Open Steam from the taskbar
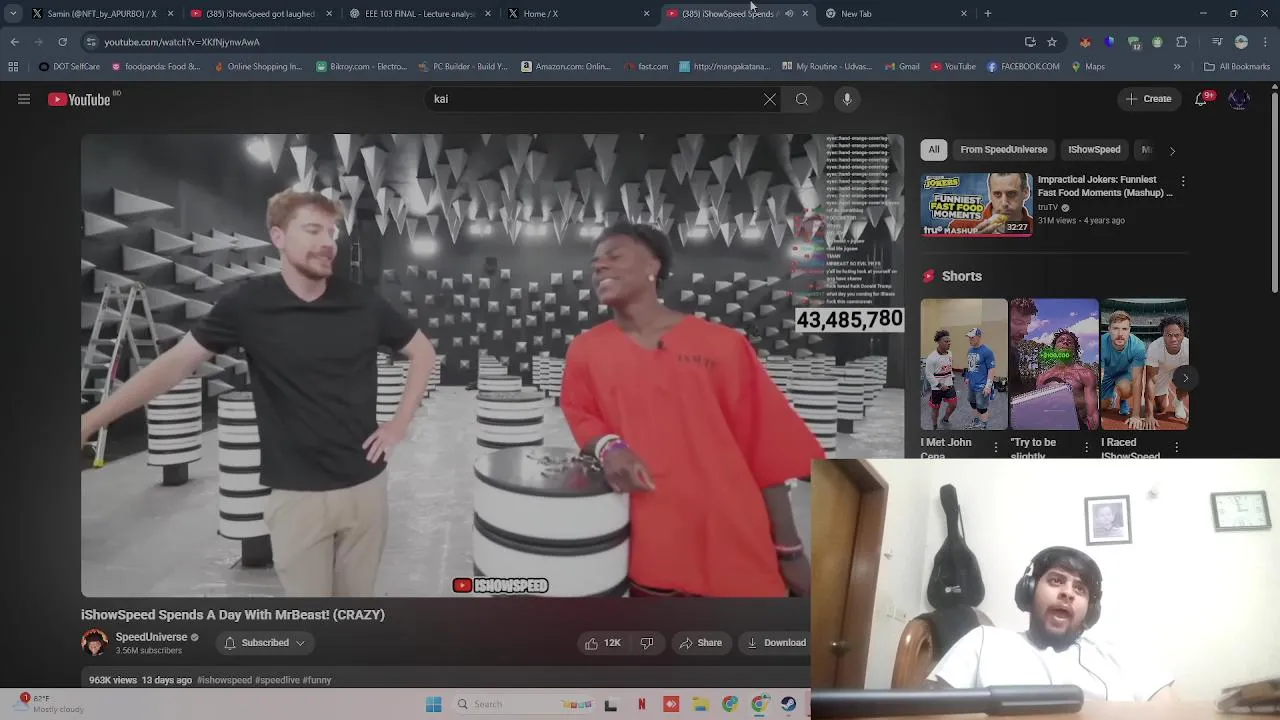The height and width of the screenshot is (720, 1280). click(789, 704)
